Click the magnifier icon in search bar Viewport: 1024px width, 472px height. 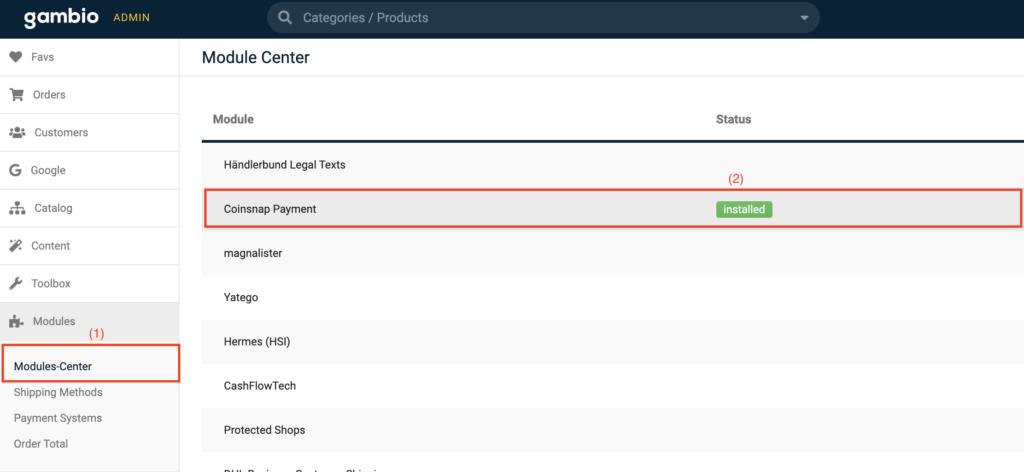(285, 18)
